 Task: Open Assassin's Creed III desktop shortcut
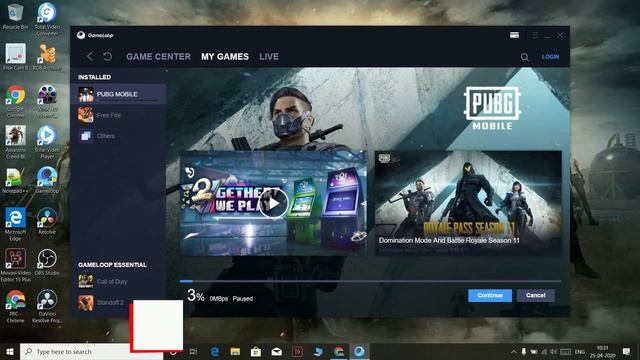pos(15,142)
